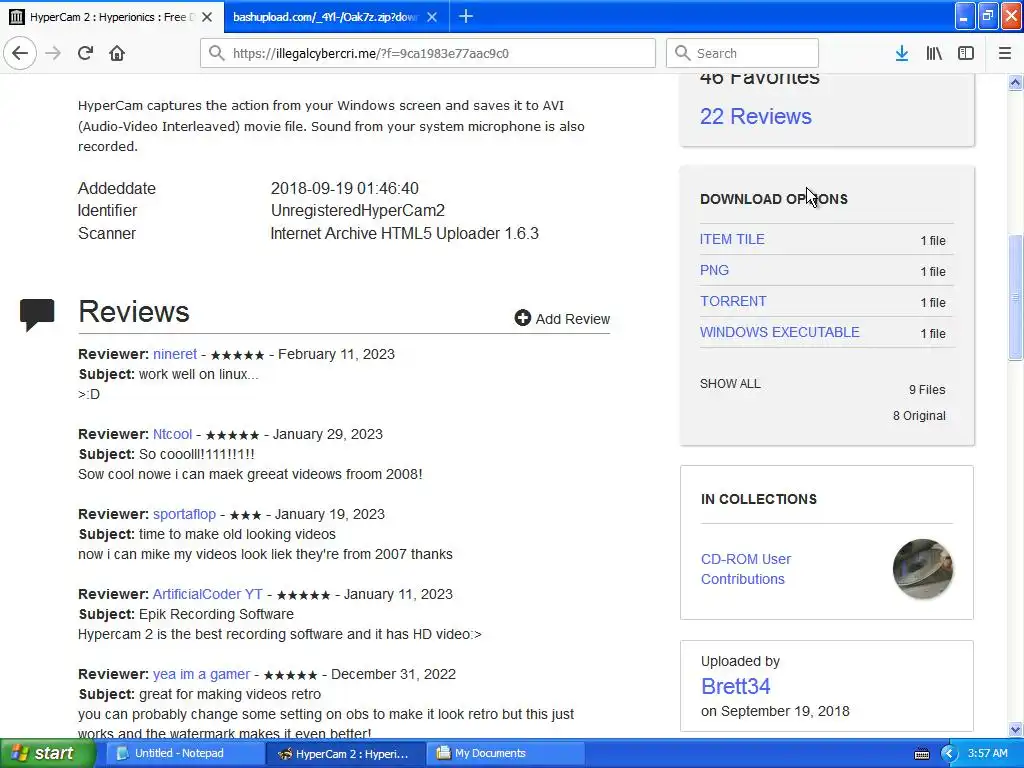The width and height of the screenshot is (1024, 768).
Task: Switch to the HyperCam 2 browser tab
Action: pyautogui.click(x=112, y=17)
